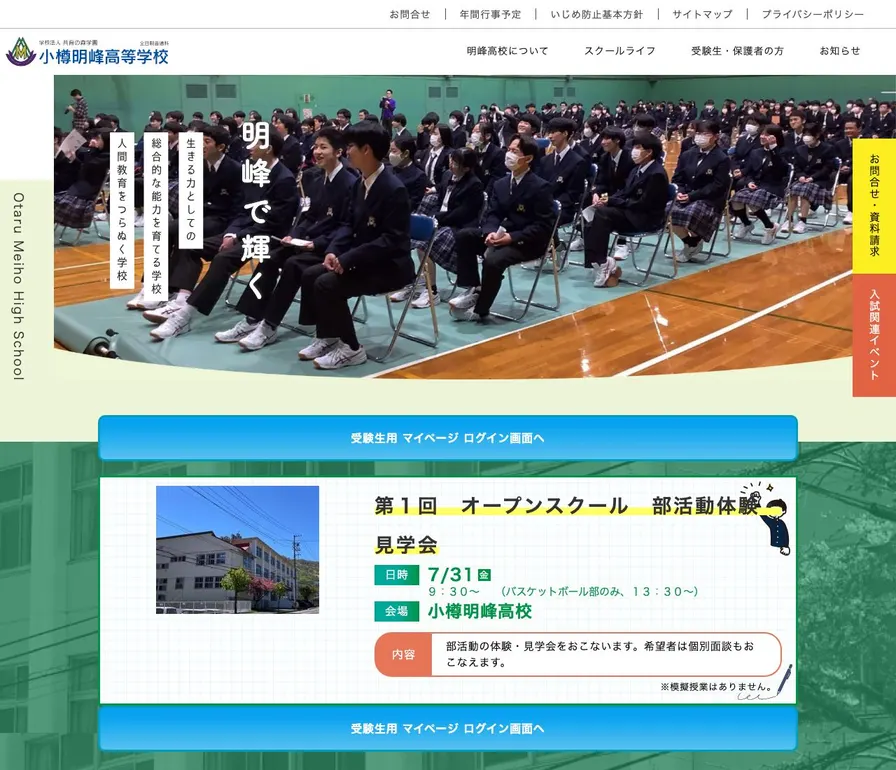Open the 受験生・保護者の方 menu

point(737,51)
